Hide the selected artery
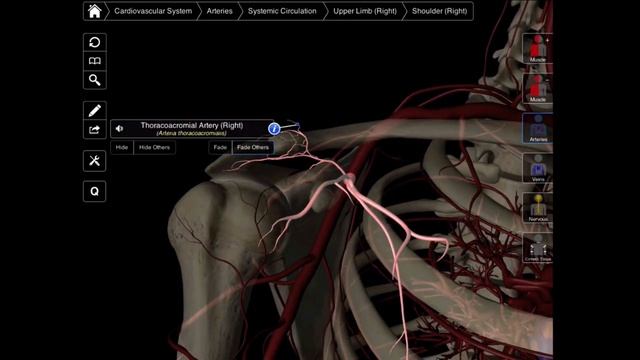 (122, 147)
